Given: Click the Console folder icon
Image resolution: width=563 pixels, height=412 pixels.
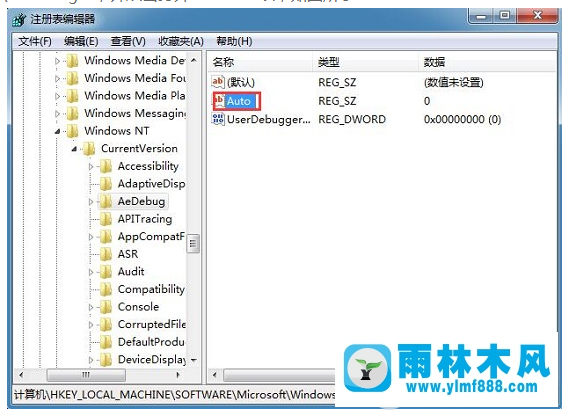Looking at the screenshot, I should tap(106, 307).
